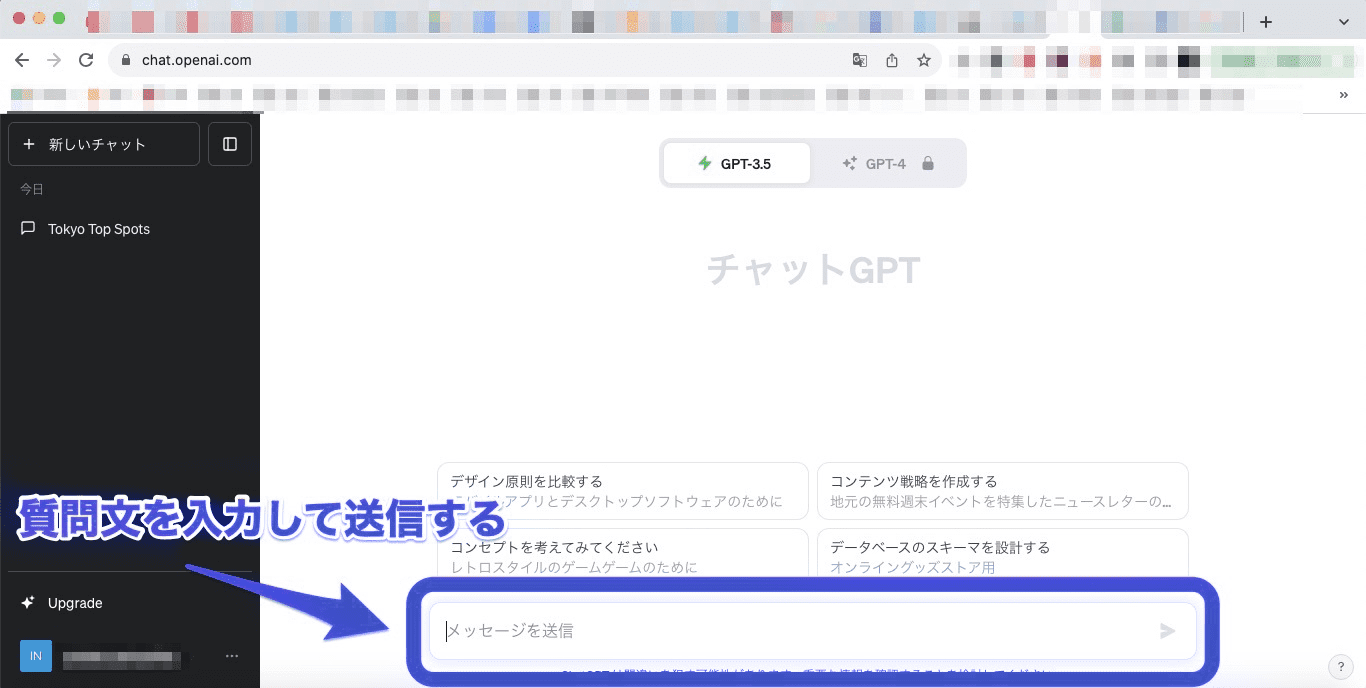Click the IN user avatar
This screenshot has width=1366, height=688.
click(x=36, y=656)
